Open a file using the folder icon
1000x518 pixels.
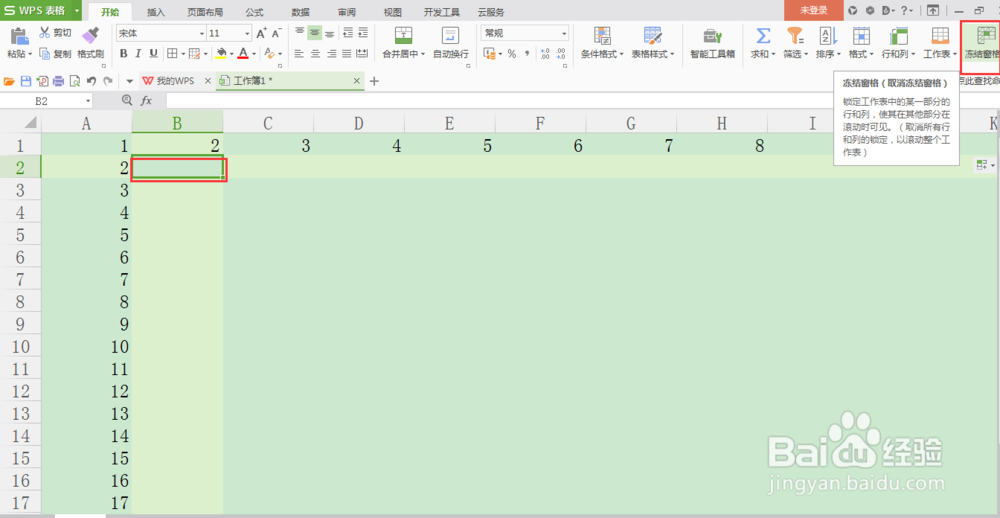(9, 81)
